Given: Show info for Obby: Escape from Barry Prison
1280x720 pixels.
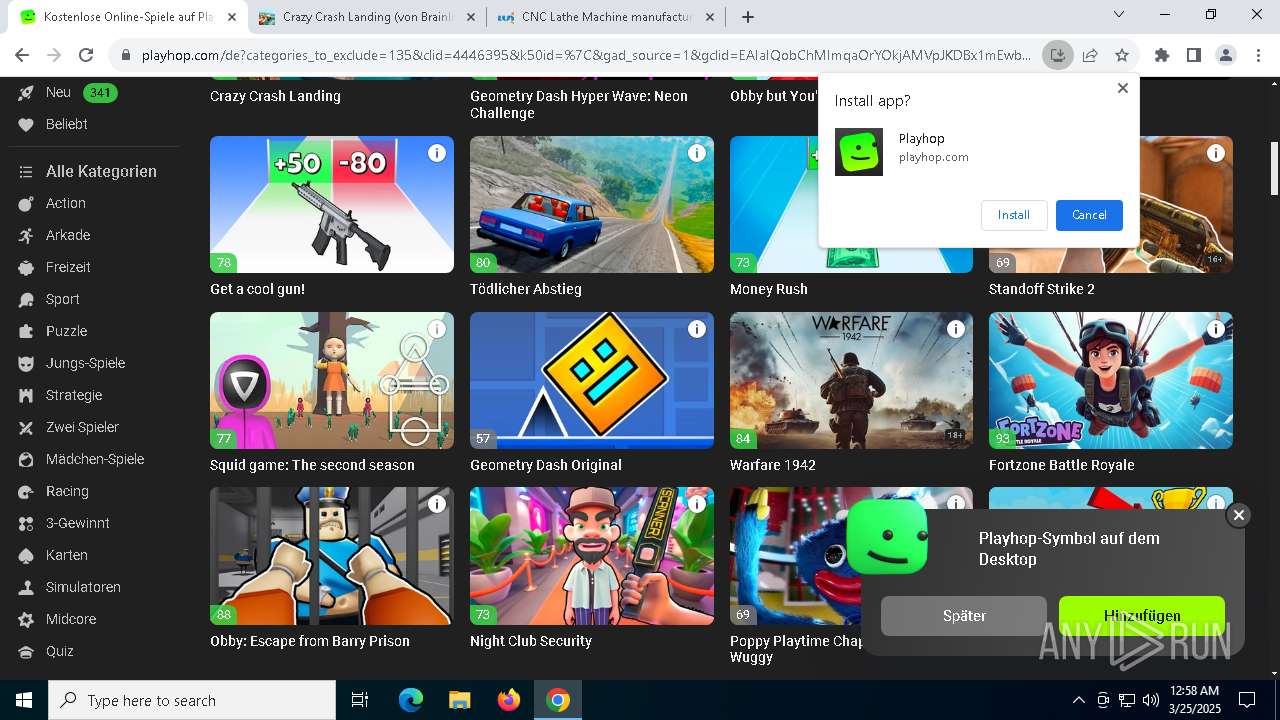Looking at the screenshot, I should (x=437, y=505).
